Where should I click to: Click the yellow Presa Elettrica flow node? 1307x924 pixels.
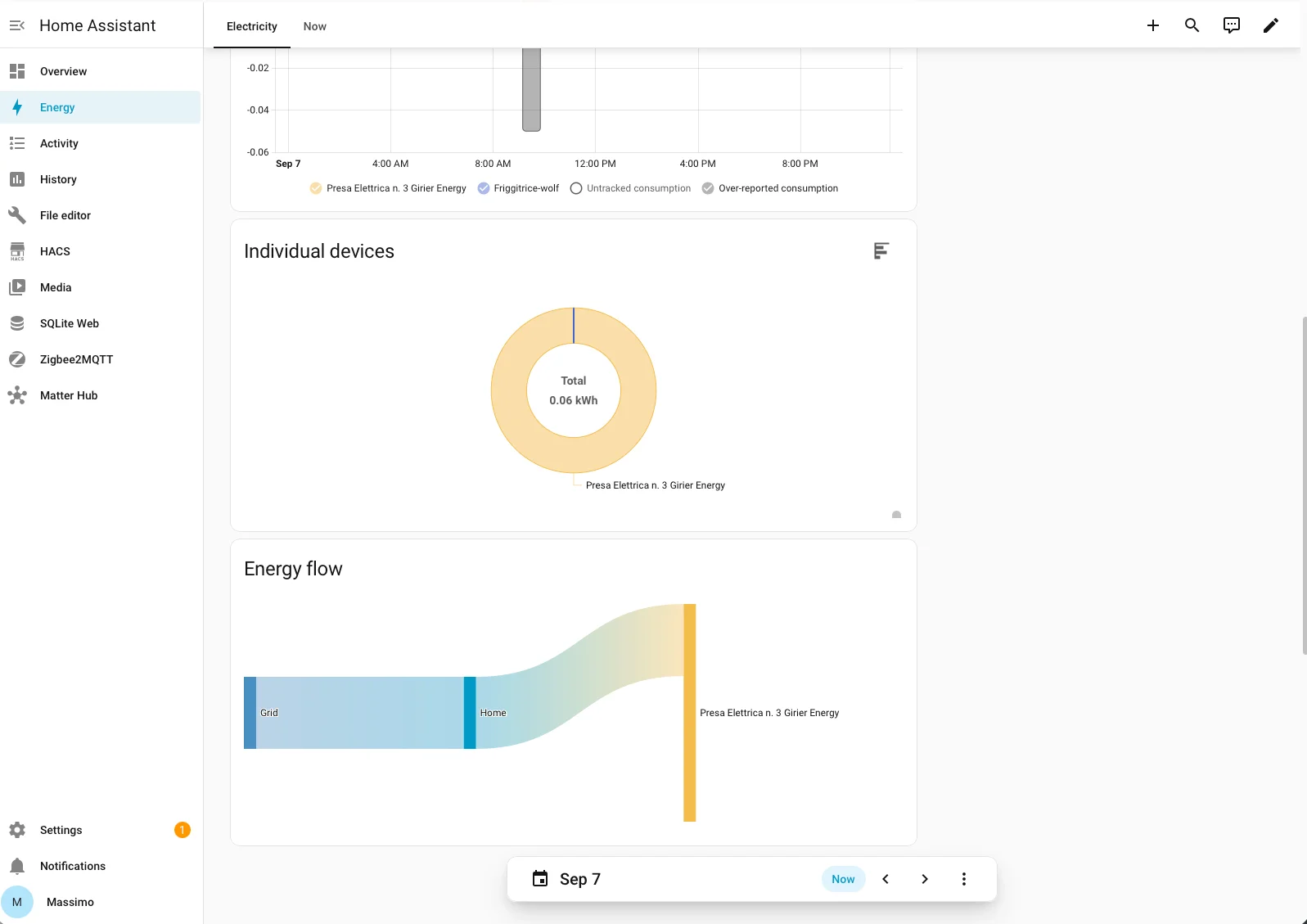pyautogui.click(x=690, y=713)
